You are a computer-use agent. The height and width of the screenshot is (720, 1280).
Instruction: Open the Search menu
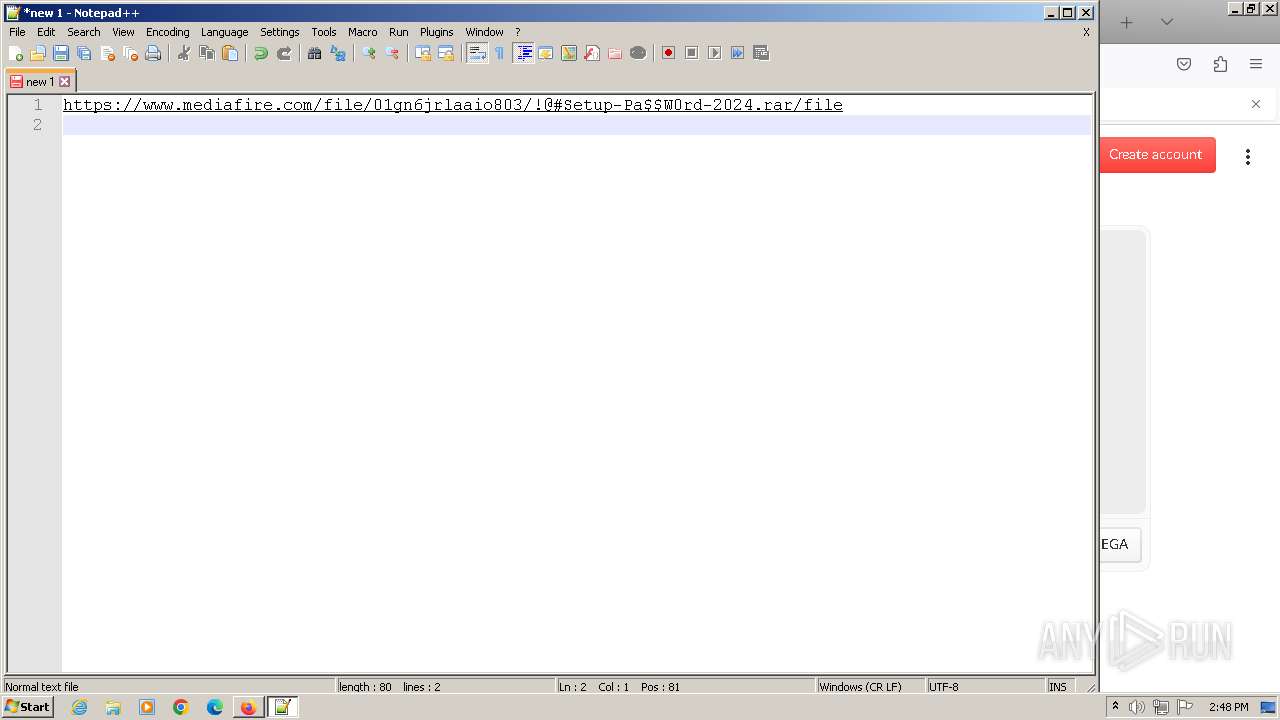click(x=84, y=32)
